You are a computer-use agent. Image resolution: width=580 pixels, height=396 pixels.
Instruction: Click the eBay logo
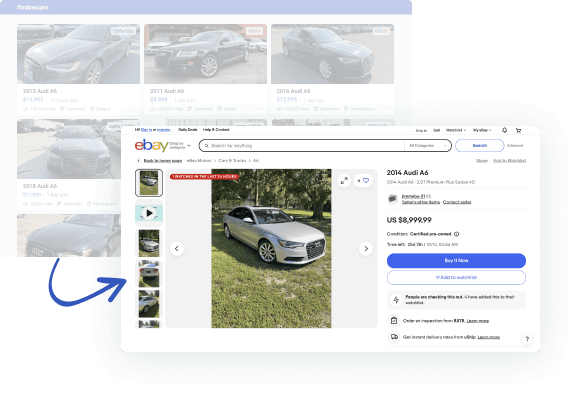(x=151, y=145)
